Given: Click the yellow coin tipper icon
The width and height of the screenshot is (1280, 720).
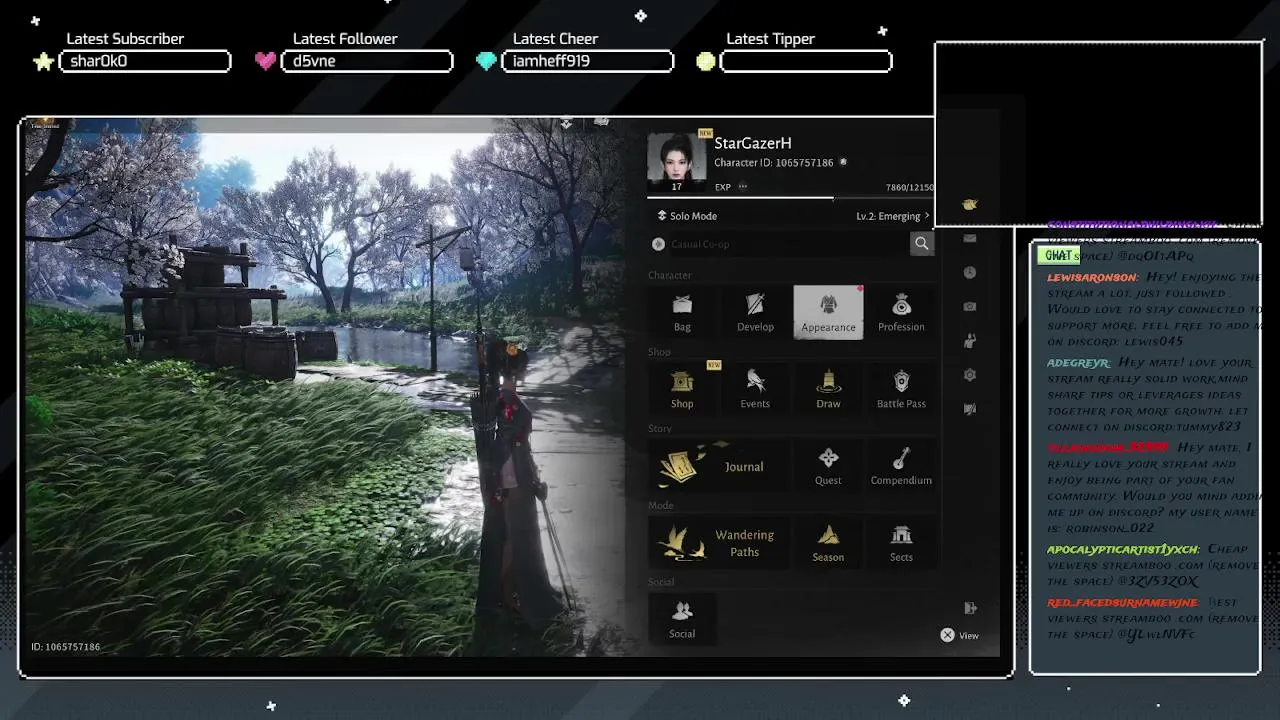Looking at the screenshot, I should coord(706,61).
